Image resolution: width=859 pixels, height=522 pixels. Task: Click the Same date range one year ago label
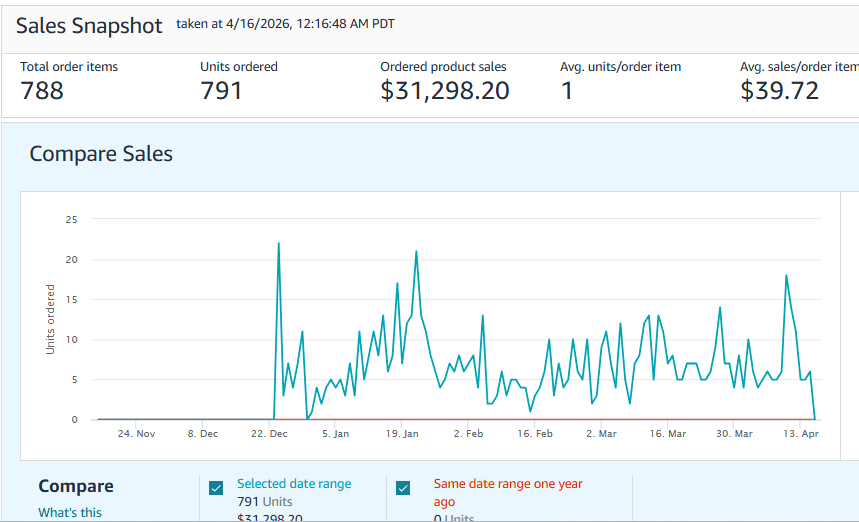click(507, 484)
